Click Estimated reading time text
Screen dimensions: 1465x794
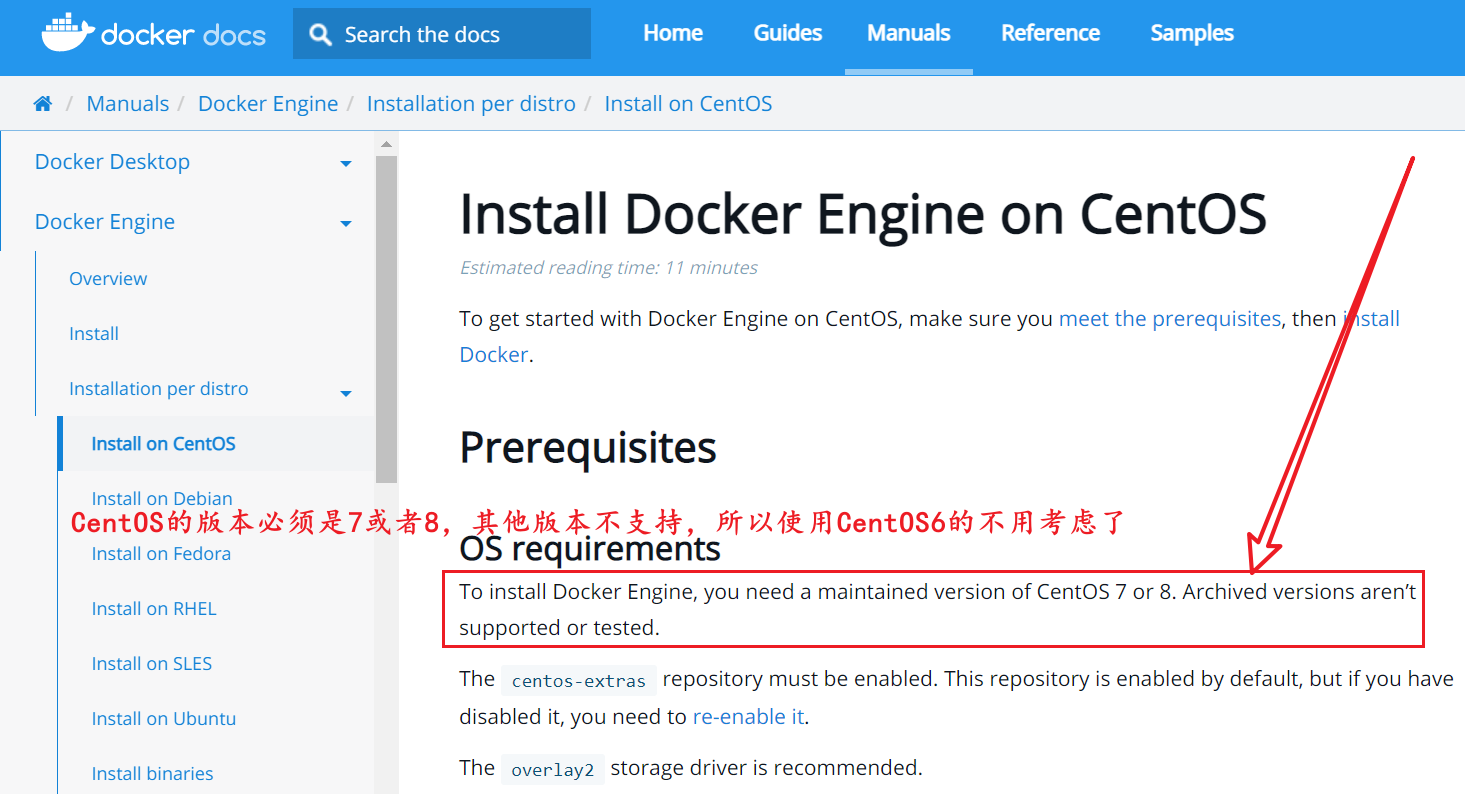click(x=608, y=268)
